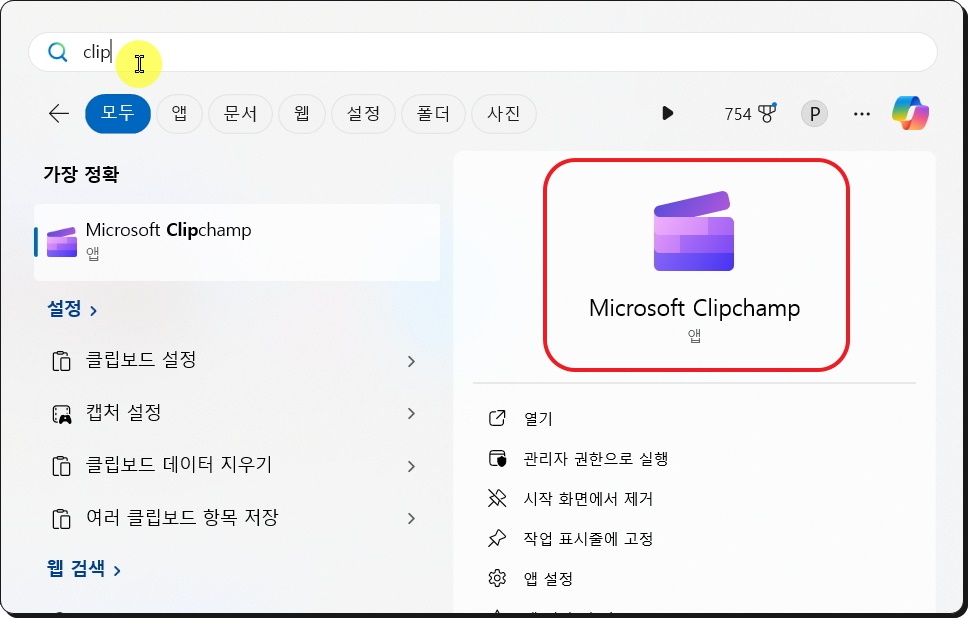Choose 관리자 권한으로 실행

click(596, 459)
